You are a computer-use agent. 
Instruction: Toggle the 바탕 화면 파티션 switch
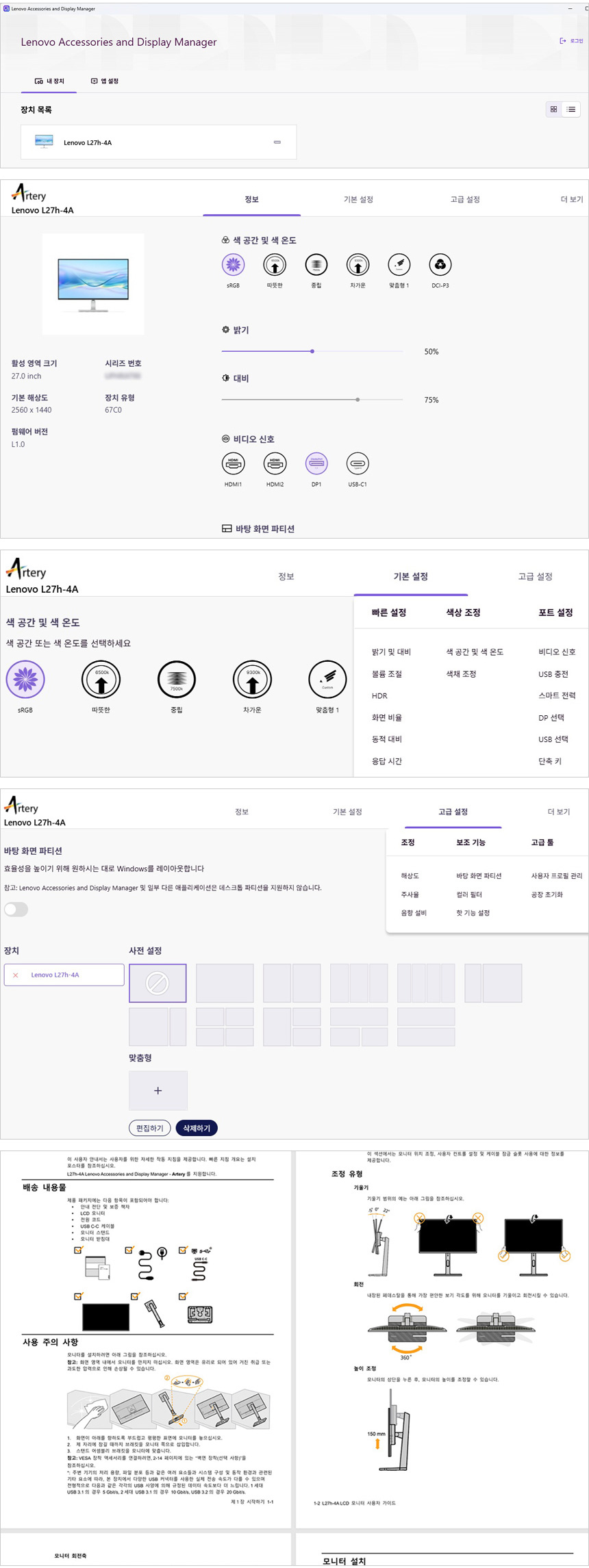point(16,909)
